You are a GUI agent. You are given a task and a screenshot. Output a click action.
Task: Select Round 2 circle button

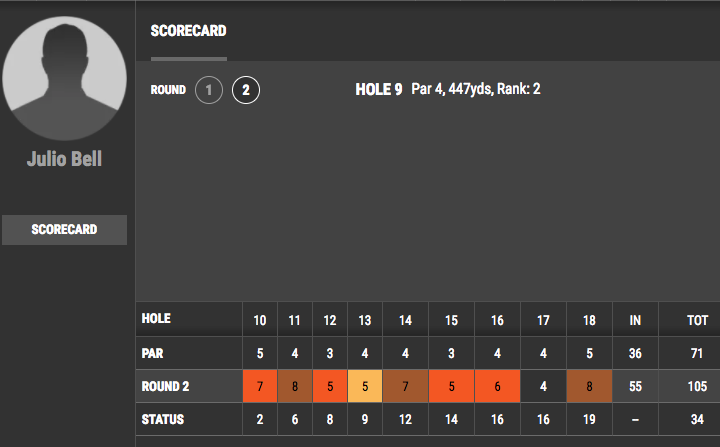(x=246, y=90)
